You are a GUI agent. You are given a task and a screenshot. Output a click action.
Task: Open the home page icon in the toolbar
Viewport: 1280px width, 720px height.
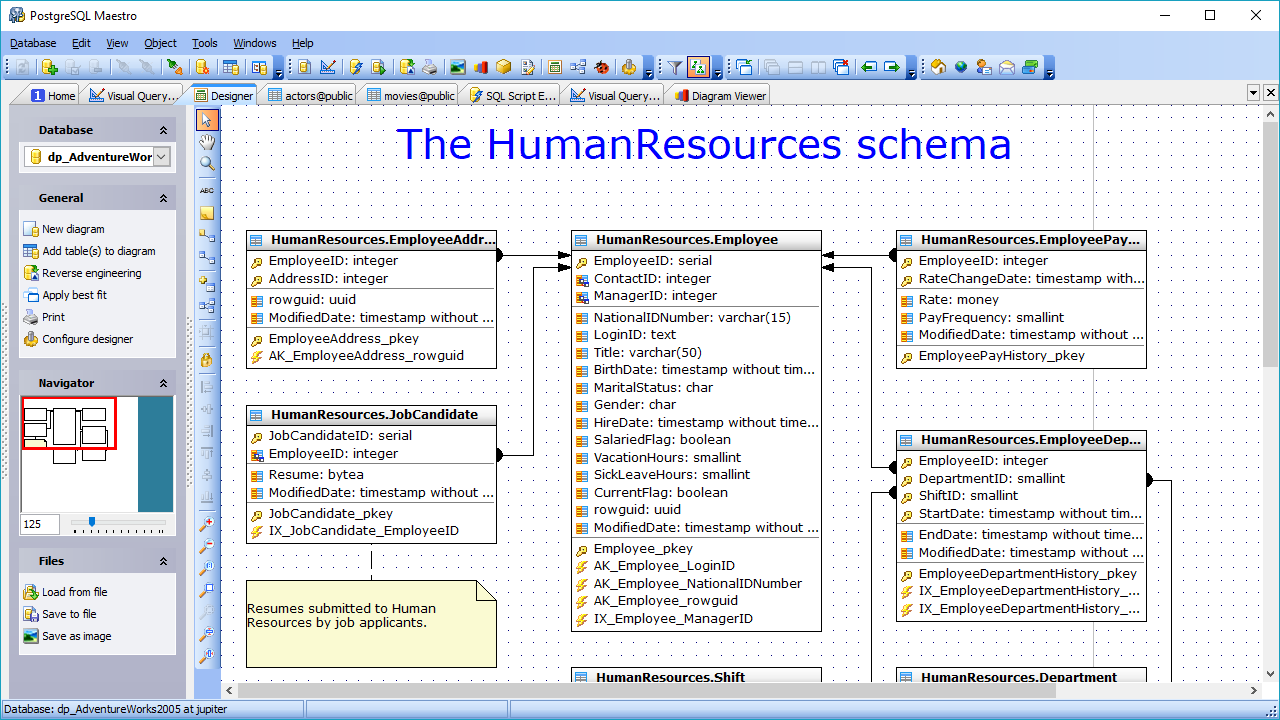click(x=937, y=67)
